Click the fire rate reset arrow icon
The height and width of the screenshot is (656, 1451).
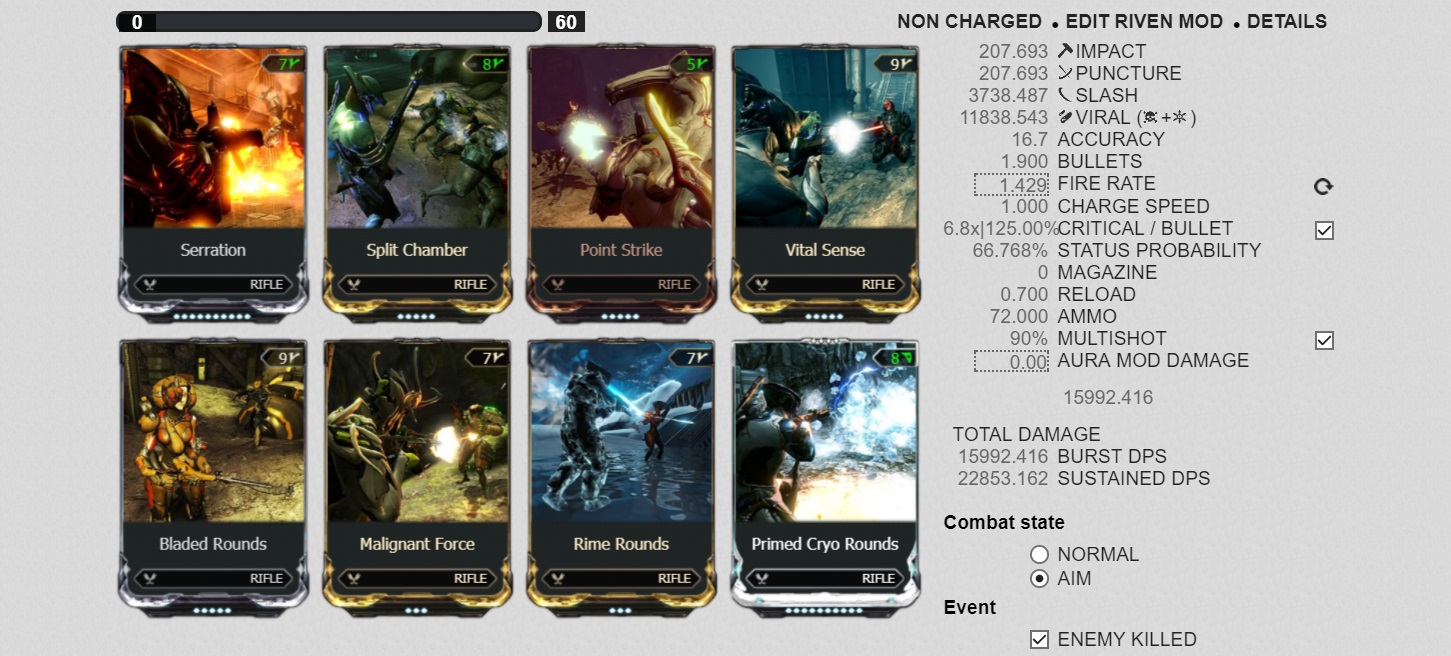pos(1323,186)
